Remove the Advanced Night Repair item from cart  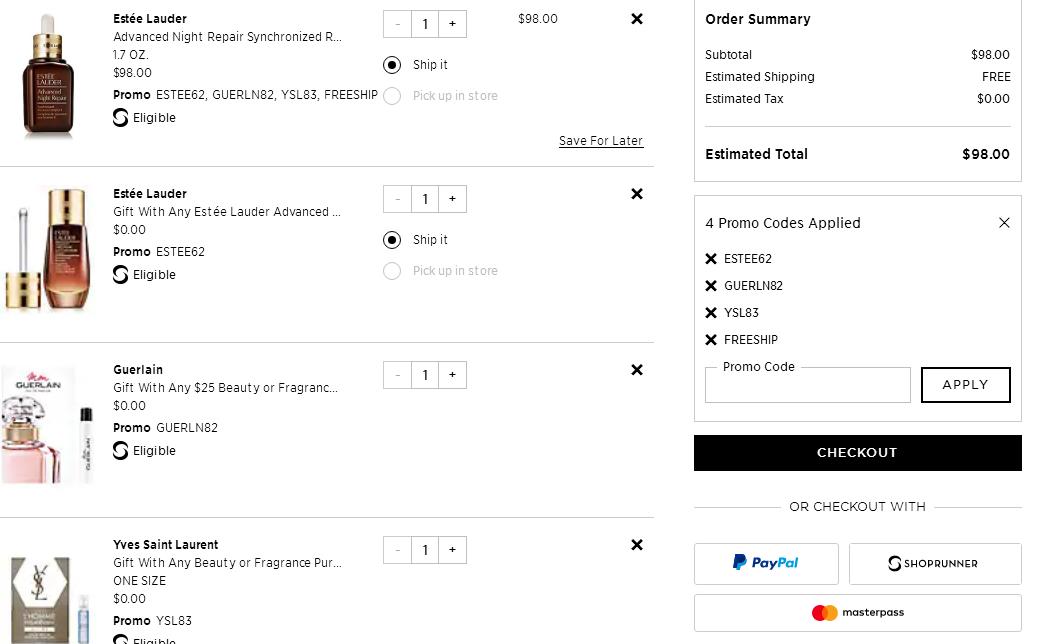pyautogui.click(x=637, y=19)
